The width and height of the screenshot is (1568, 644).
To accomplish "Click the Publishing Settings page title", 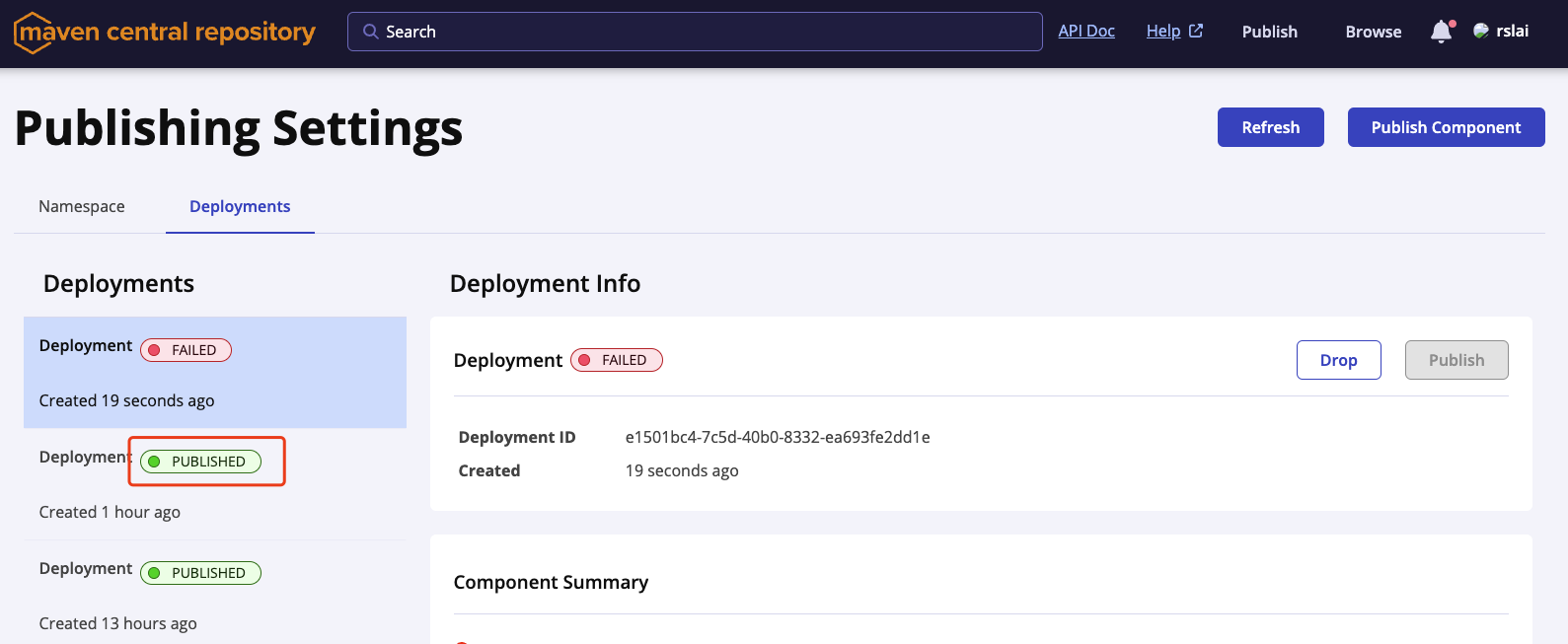I will click(x=239, y=128).
